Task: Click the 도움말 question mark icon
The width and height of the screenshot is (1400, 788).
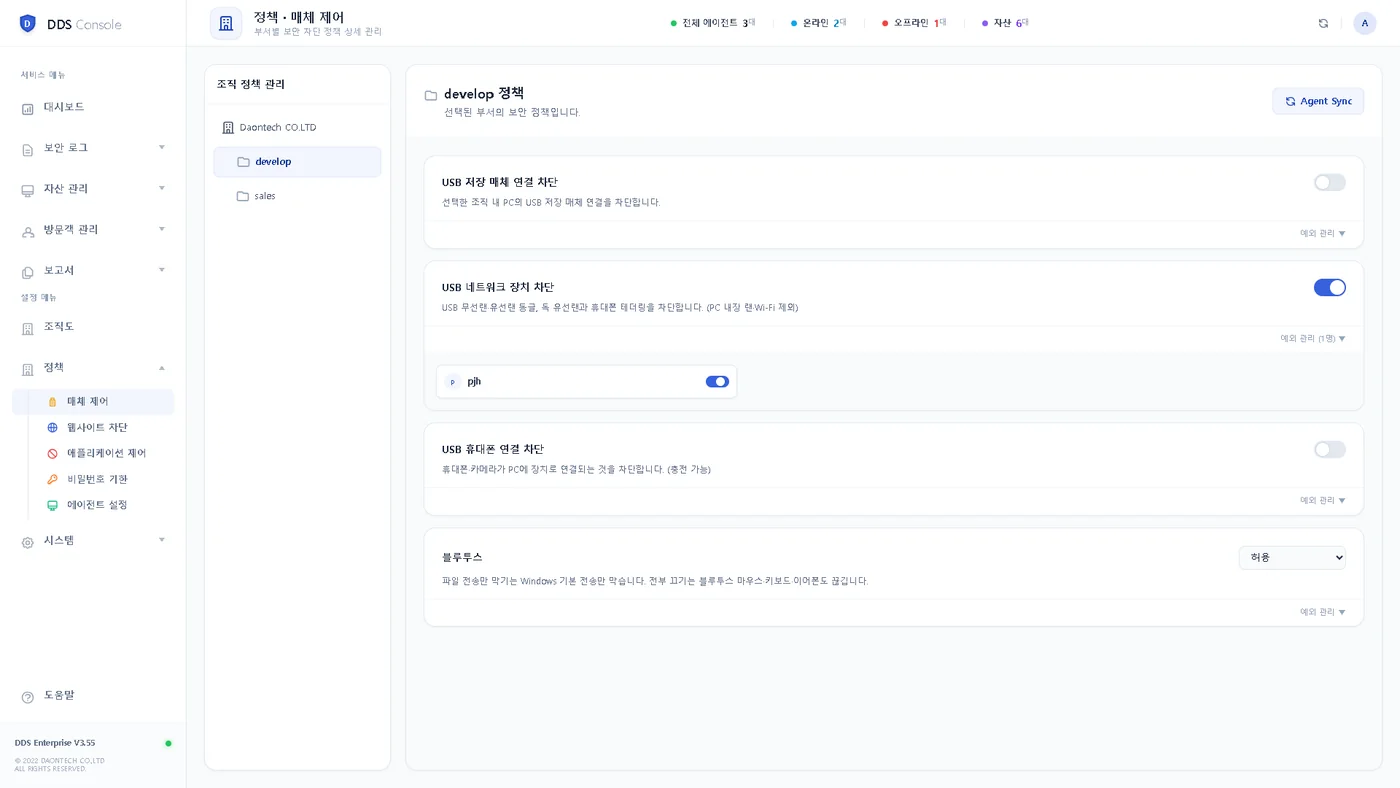Action: point(28,696)
